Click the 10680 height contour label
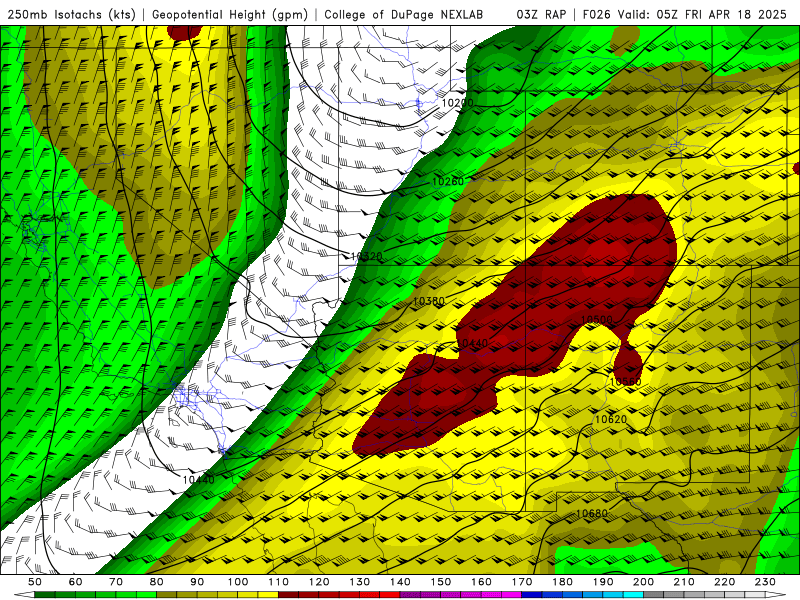 tap(592, 513)
